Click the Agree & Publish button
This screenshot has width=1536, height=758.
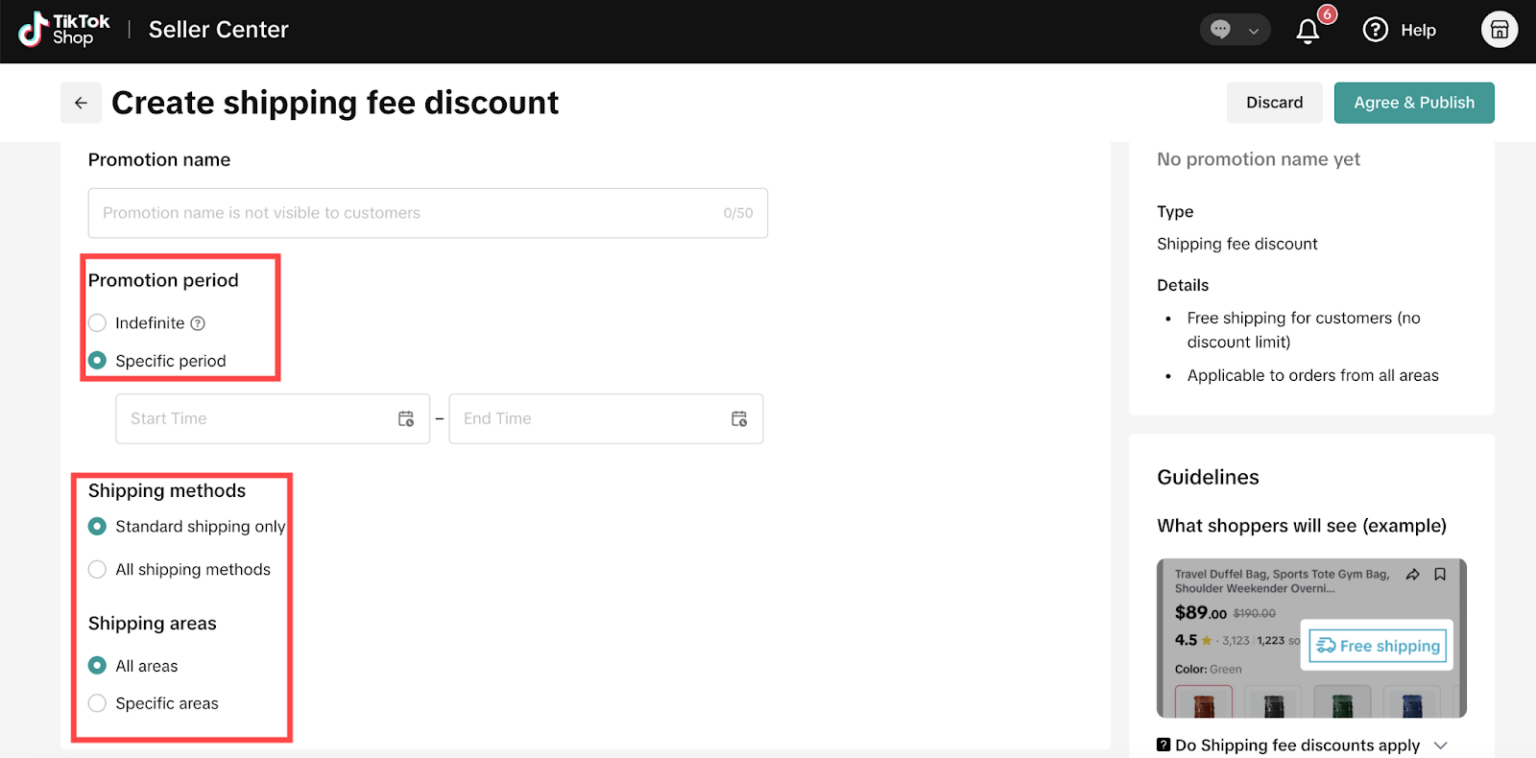[x=1414, y=102]
